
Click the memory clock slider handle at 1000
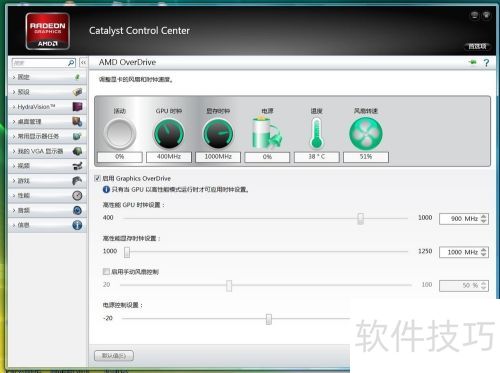point(127,252)
